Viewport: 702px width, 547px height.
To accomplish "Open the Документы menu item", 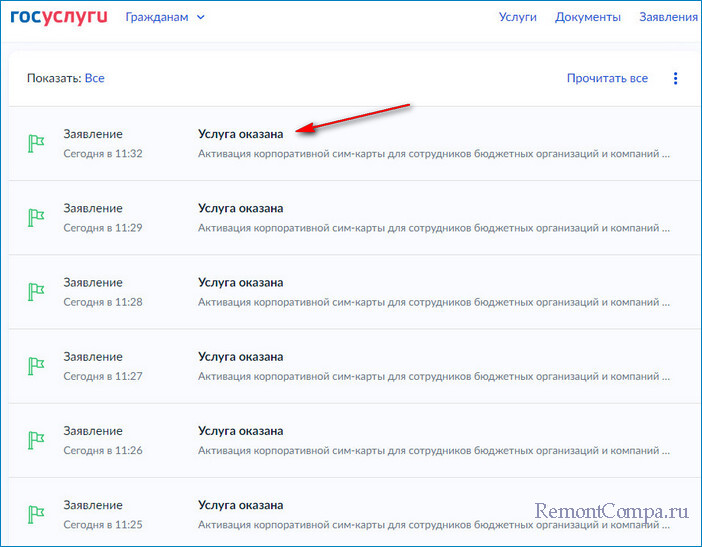I will tap(588, 17).
